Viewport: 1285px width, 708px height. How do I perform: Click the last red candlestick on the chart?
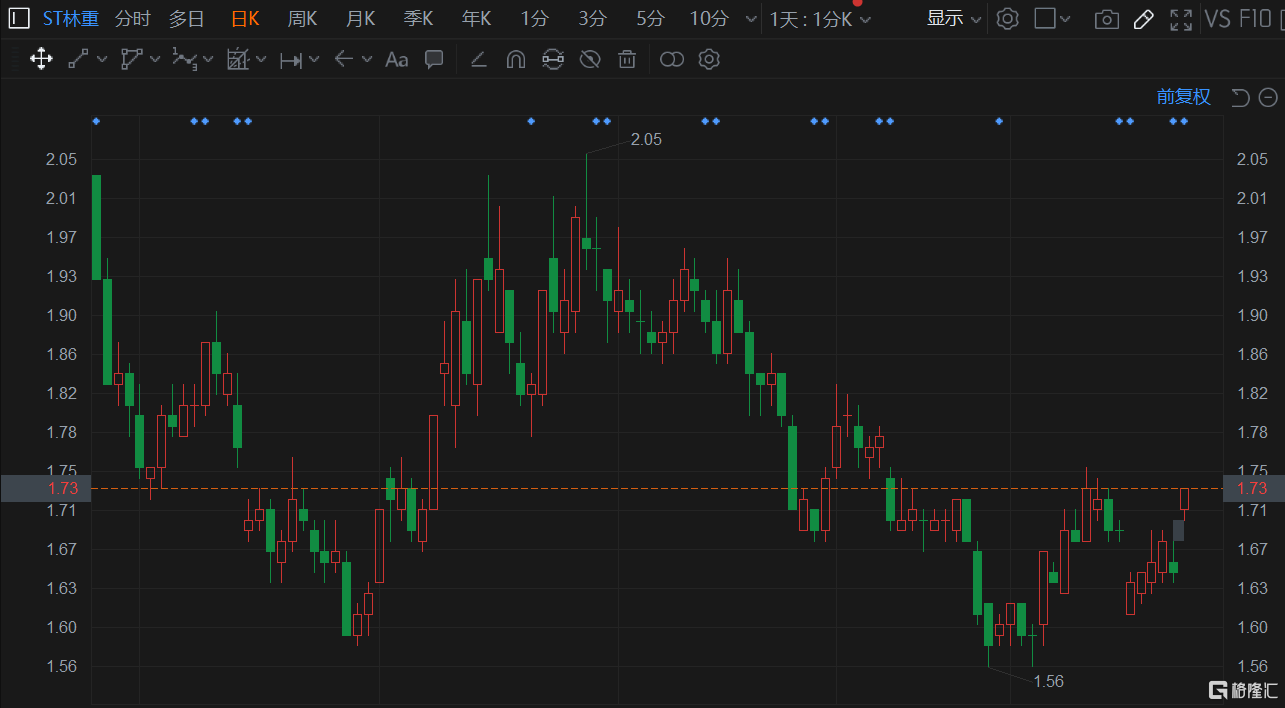[1184, 499]
